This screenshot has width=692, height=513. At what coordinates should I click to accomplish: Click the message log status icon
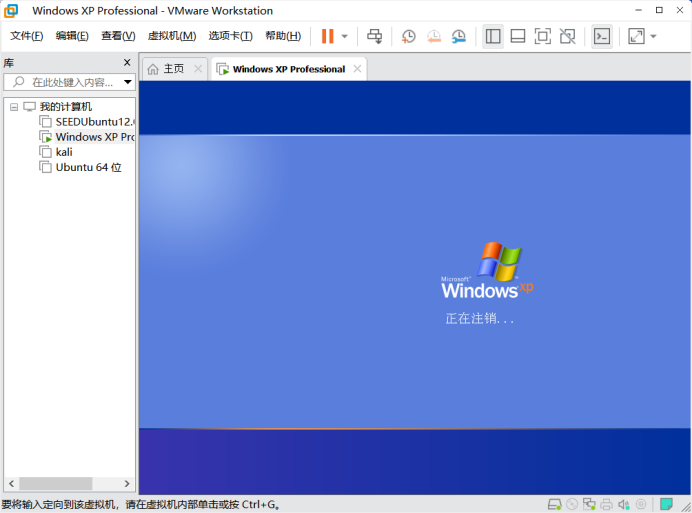tap(666, 504)
